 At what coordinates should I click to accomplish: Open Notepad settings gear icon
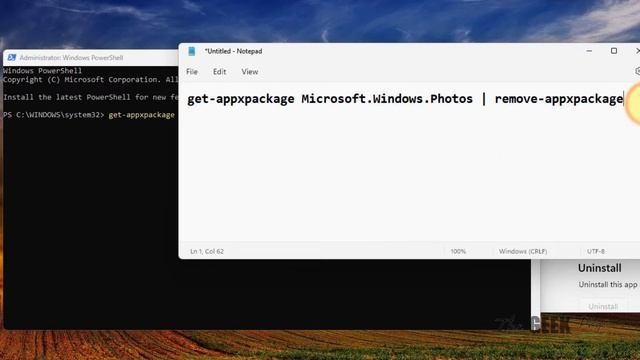637,71
